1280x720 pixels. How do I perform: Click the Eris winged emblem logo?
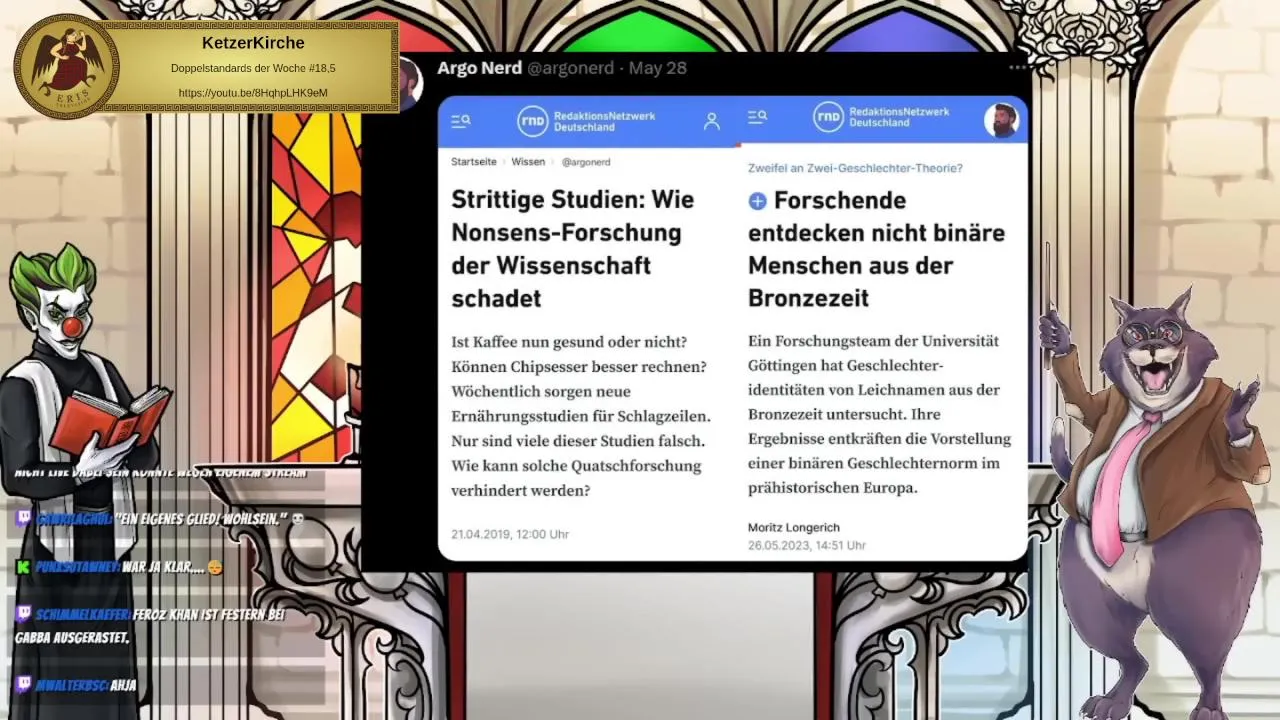66,67
